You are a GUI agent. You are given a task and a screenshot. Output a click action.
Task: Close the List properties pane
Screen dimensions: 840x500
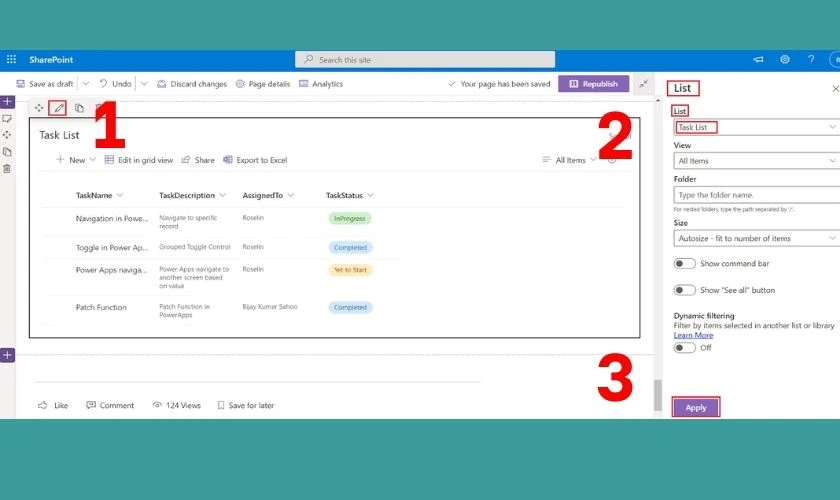tap(835, 88)
